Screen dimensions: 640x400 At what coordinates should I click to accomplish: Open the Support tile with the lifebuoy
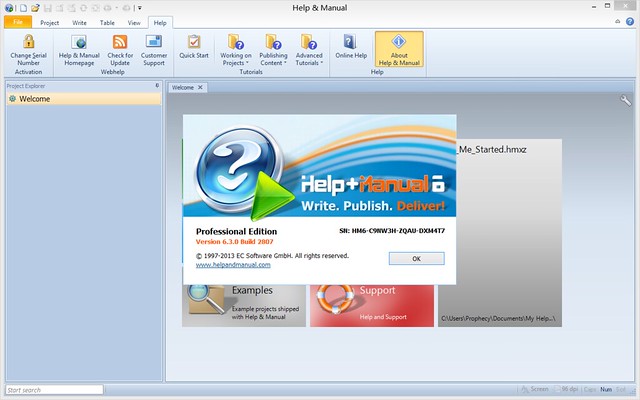[372, 305]
